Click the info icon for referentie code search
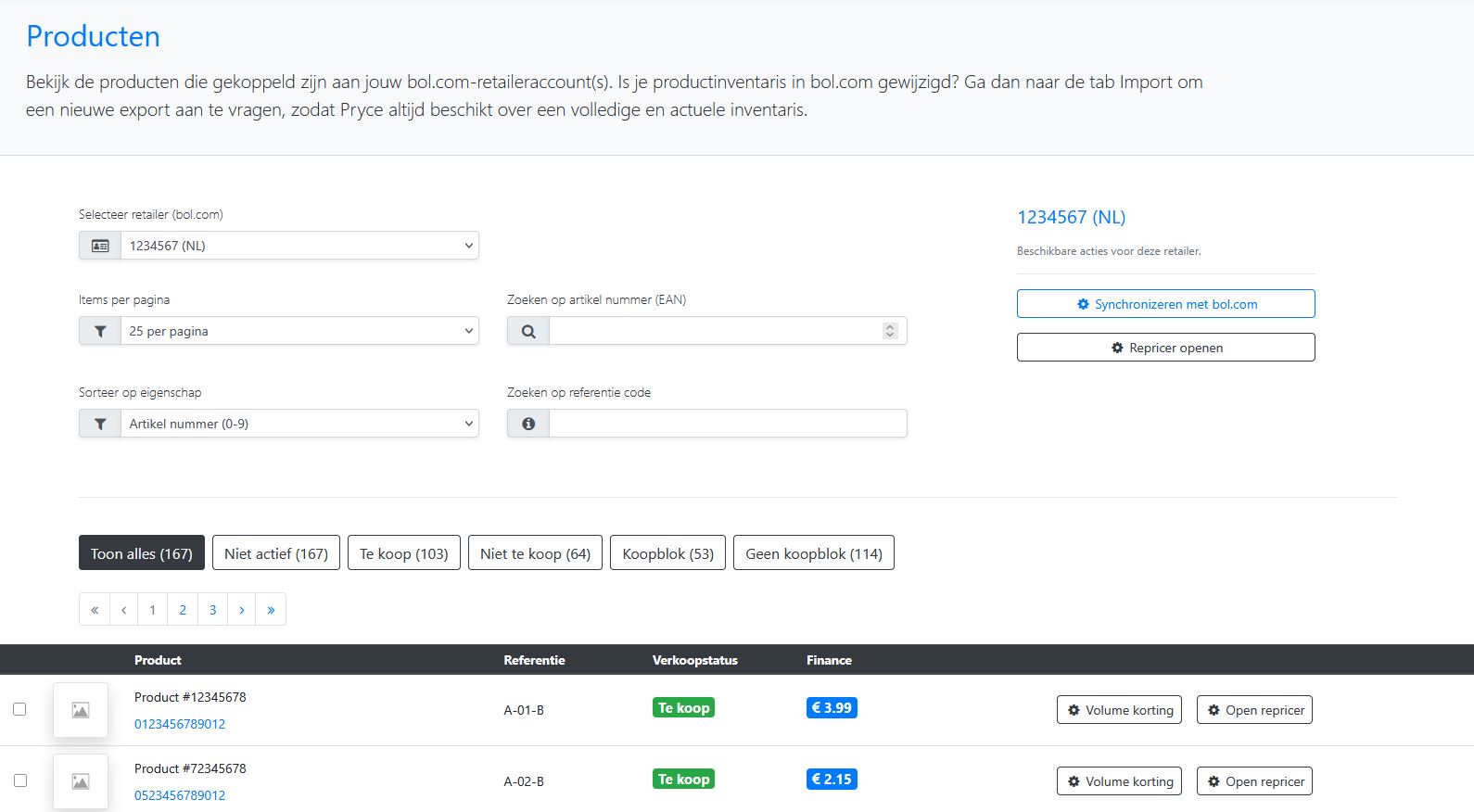The width and height of the screenshot is (1474, 812). [x=528, y=424]
